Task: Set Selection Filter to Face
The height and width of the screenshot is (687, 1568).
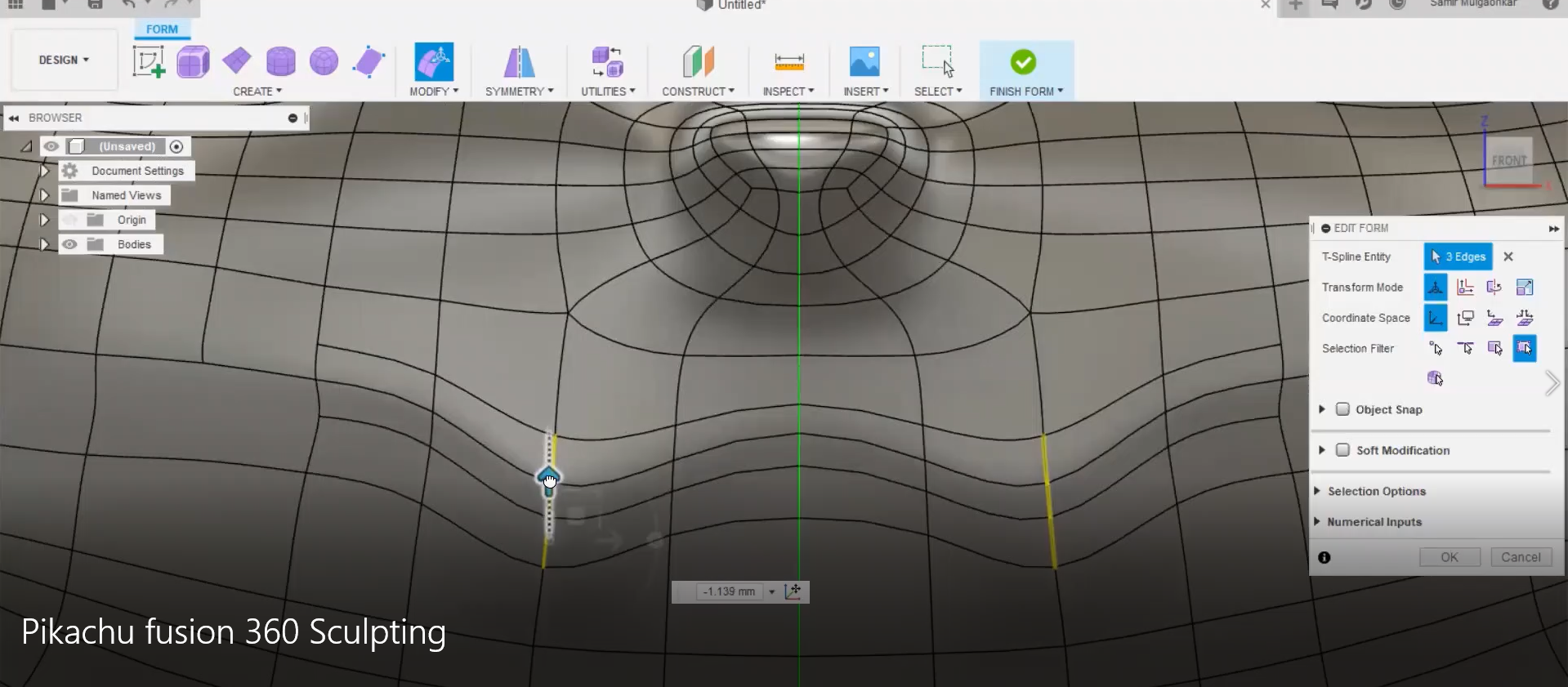Action: (x=1494, y=349)
